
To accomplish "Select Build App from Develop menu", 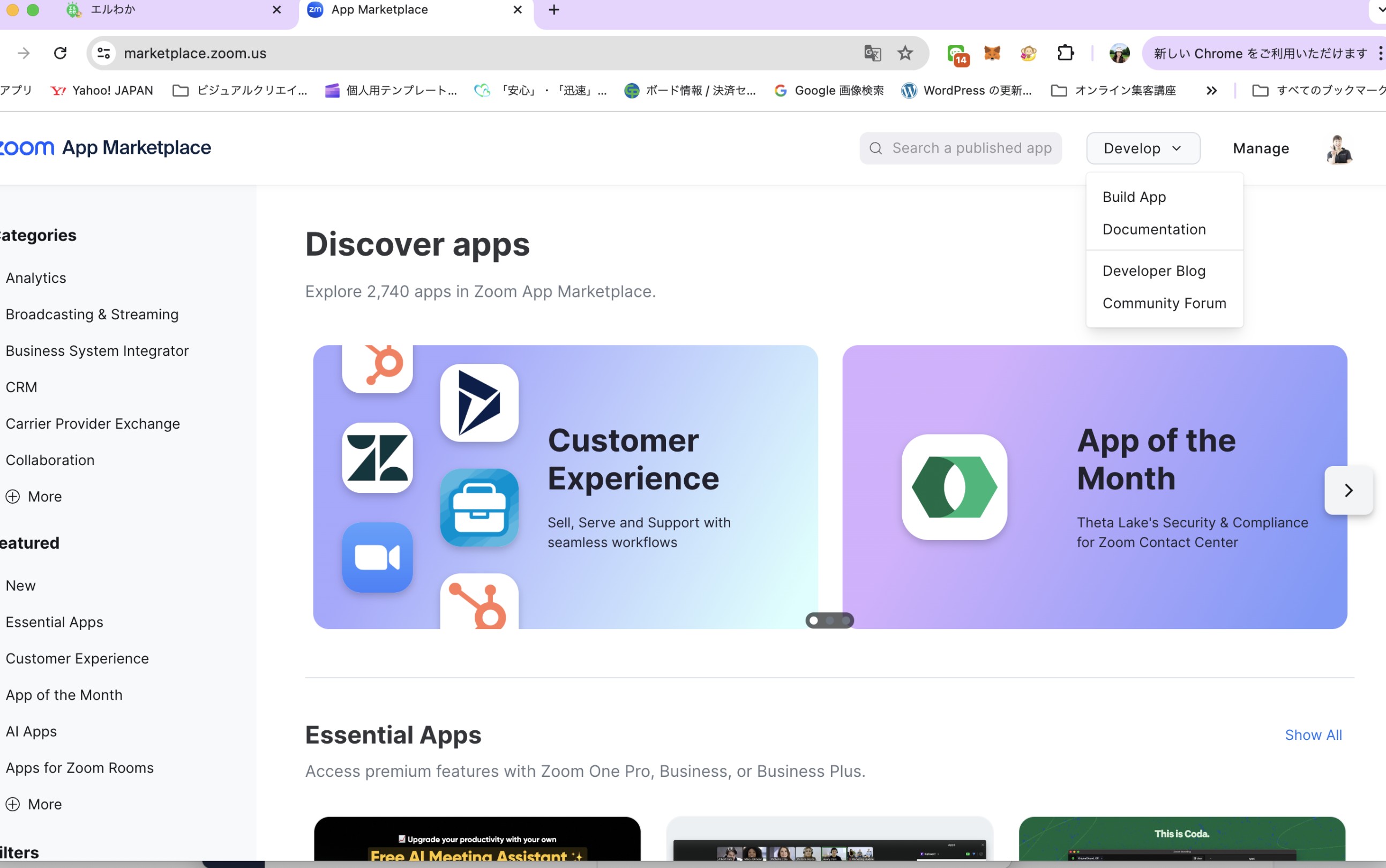I will (1134, 197).
